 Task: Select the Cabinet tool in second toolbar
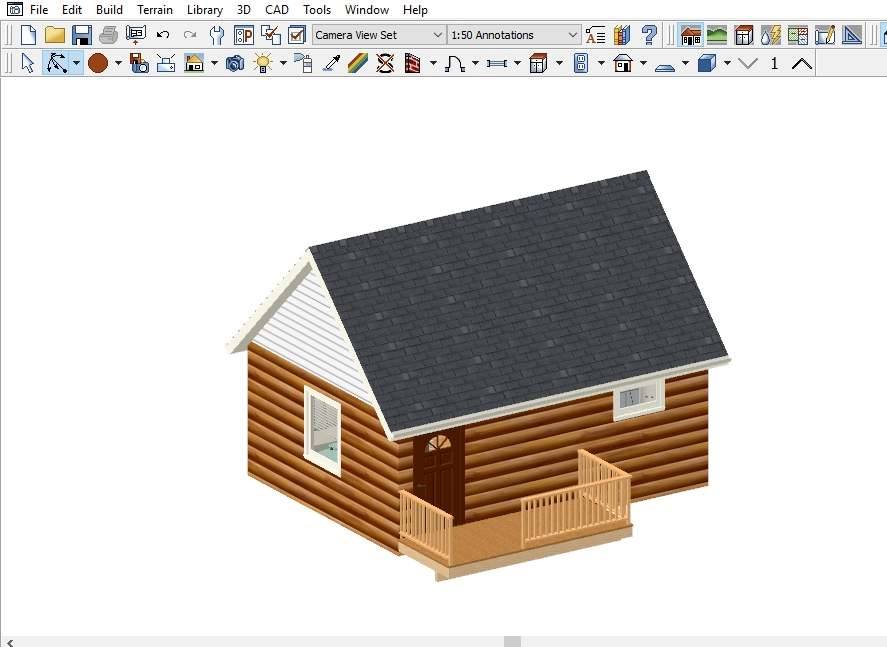coord(538,63)
